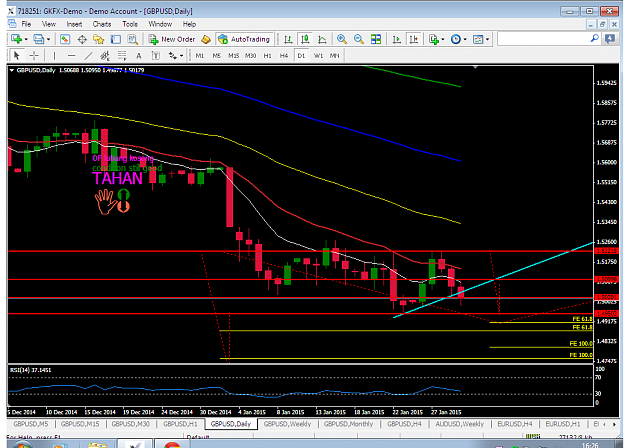Open the Data Window crosshair-target icon
The width and height of the screenshot is (625, 448).
(x=82, y=39)
